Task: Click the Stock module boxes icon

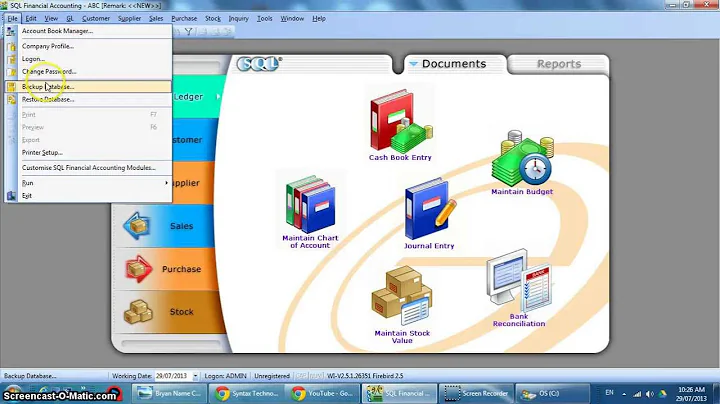Action: [x=138, y=312]
